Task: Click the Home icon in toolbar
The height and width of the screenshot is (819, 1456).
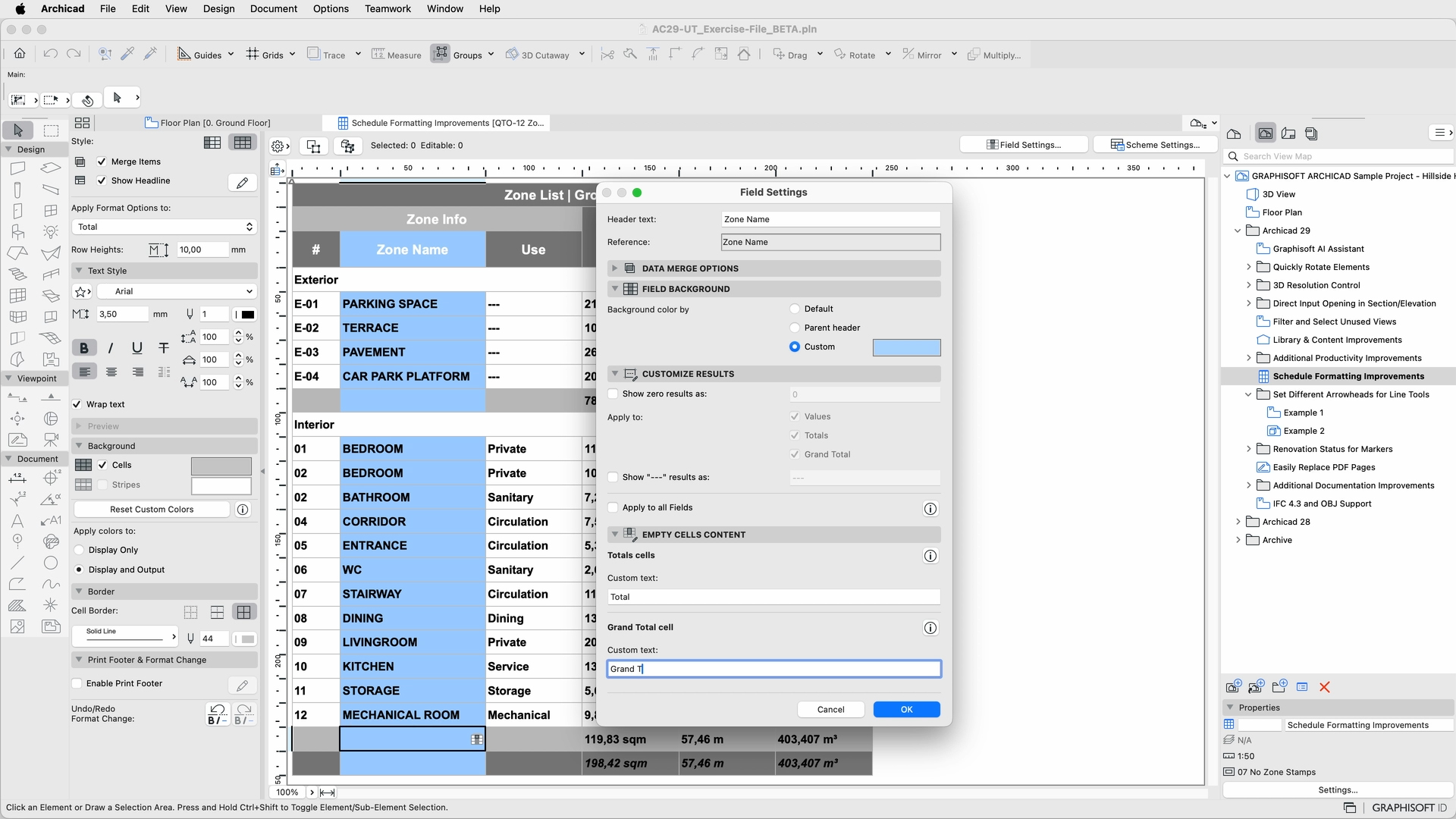Action: pos(20,54)
